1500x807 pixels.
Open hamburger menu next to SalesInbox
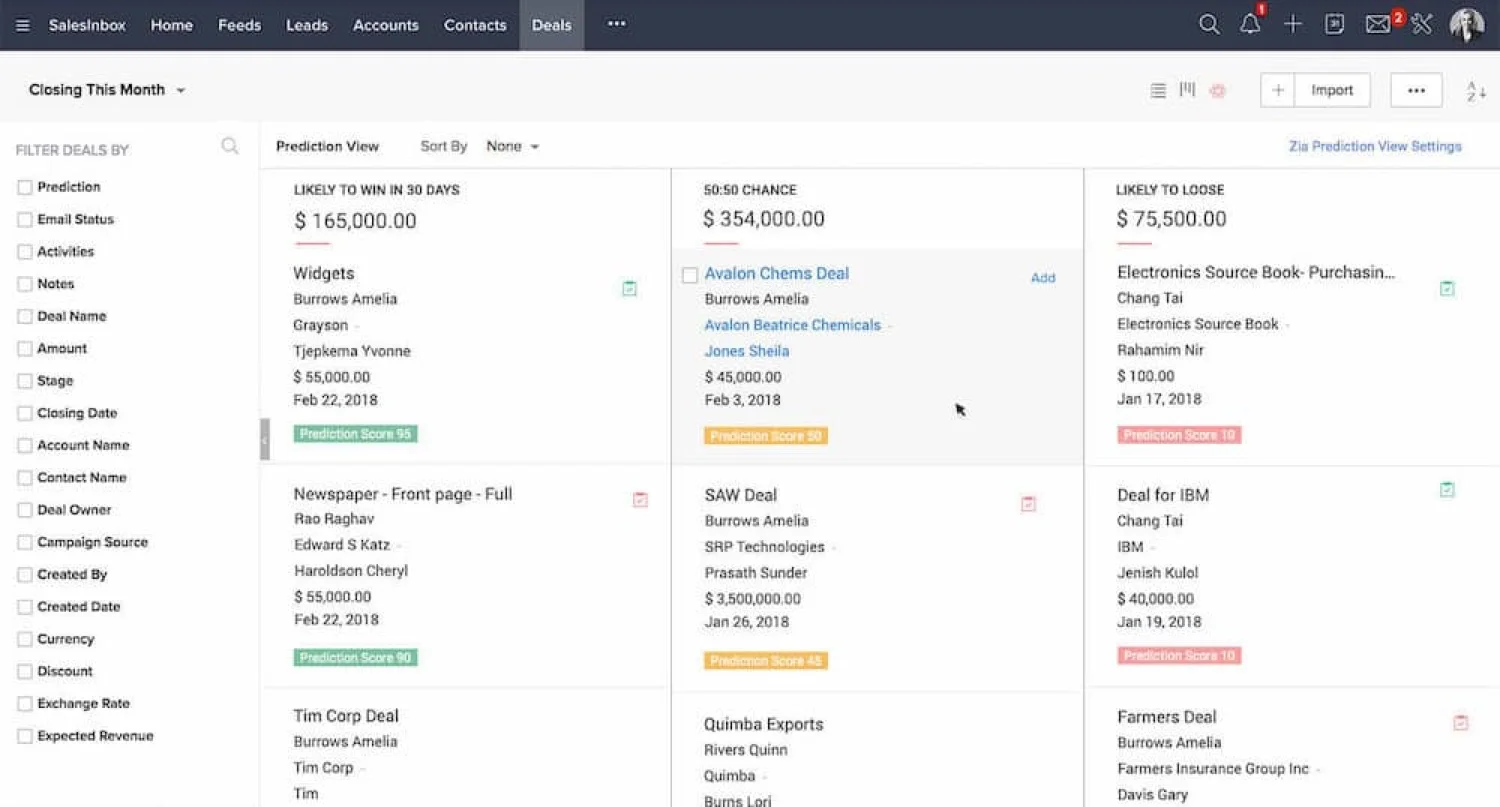(23, 25)
